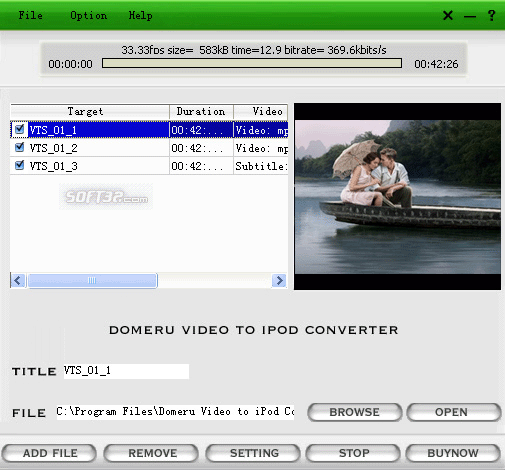This screenshot has width=505, height=470.
Task: Click into the FILE path field
Action: (x=175, y=412)
